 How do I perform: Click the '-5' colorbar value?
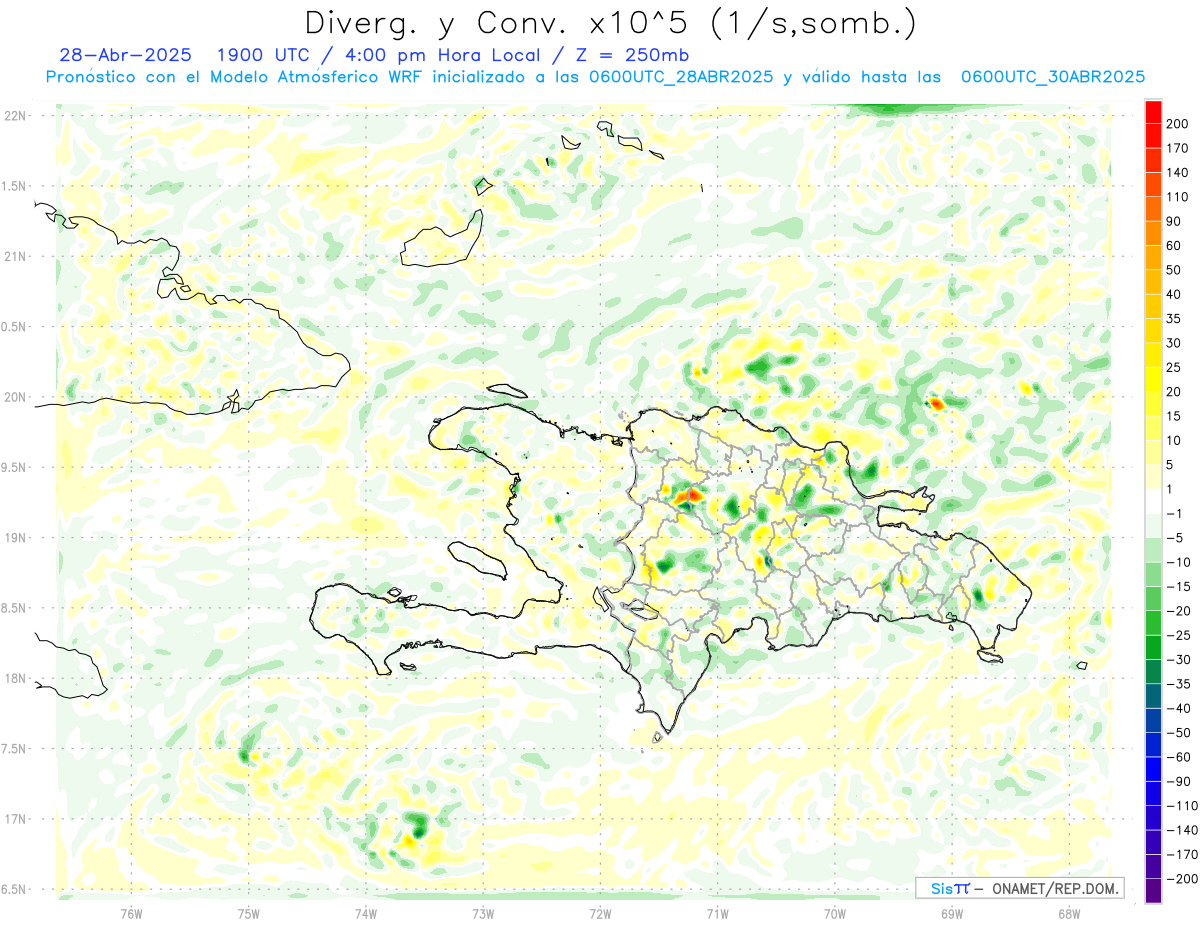click(x=1176, y=538)
